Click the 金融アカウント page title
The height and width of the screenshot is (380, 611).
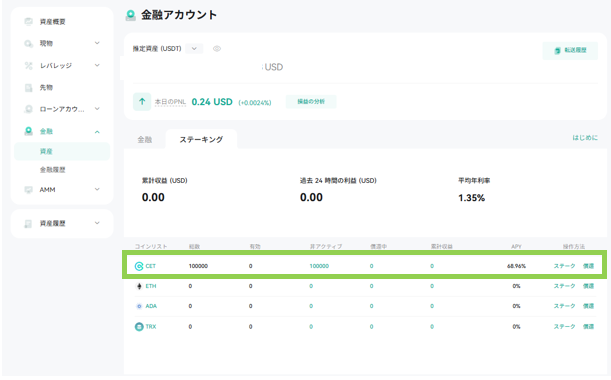(x=179, y=15)
